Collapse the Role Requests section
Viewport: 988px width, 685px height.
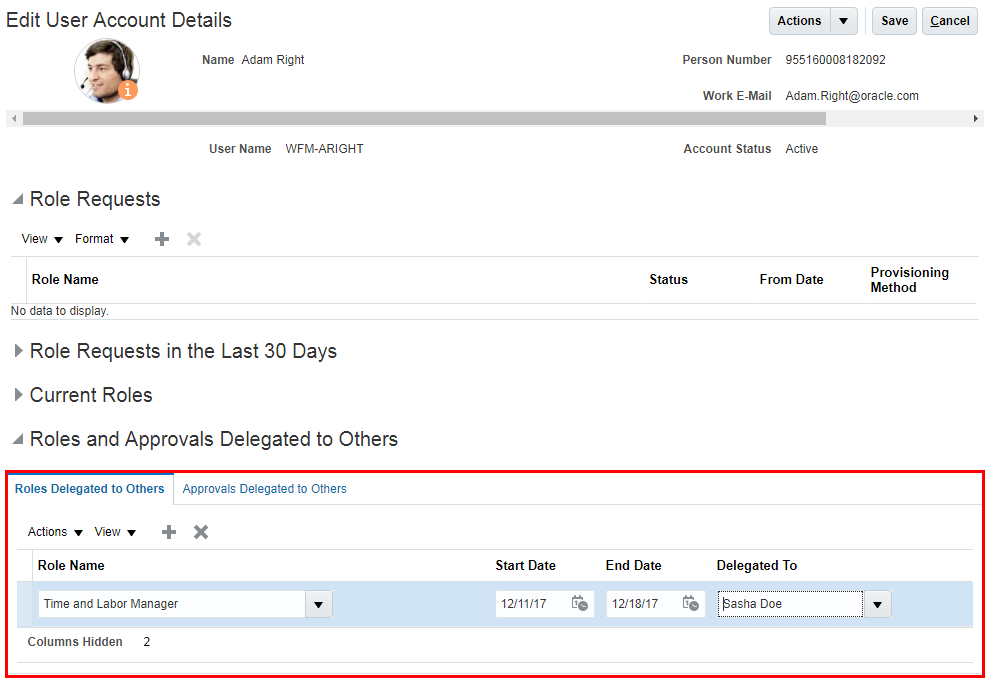[16, 198]
